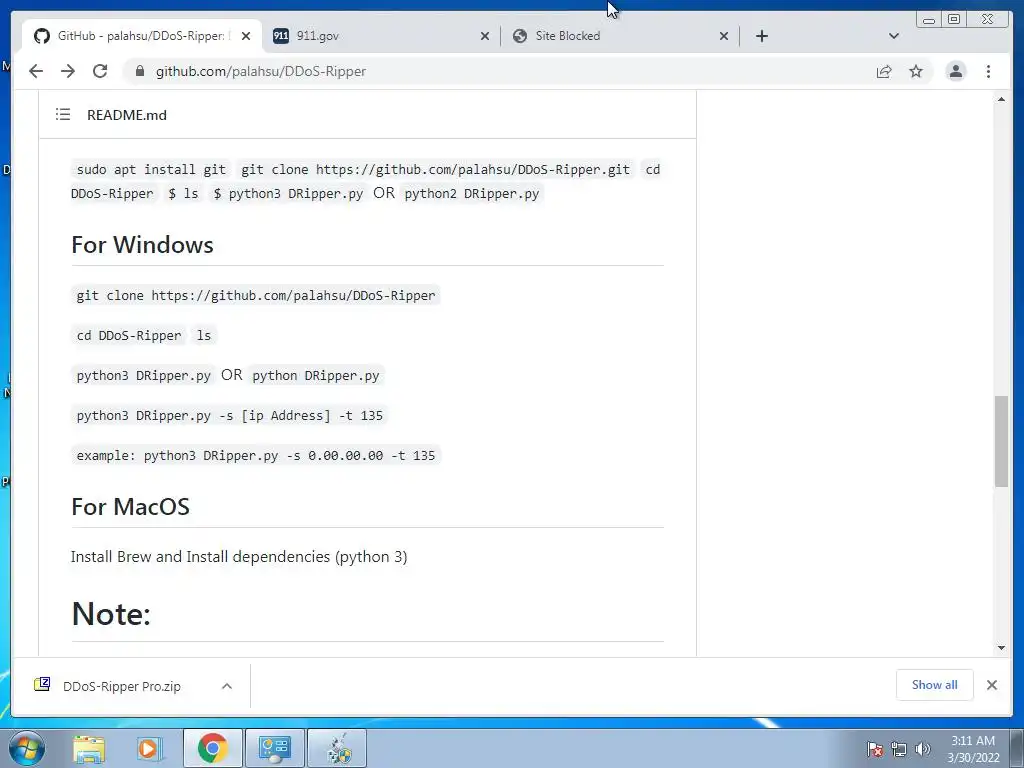Open the Chrome profile menu

click(955, 71)
